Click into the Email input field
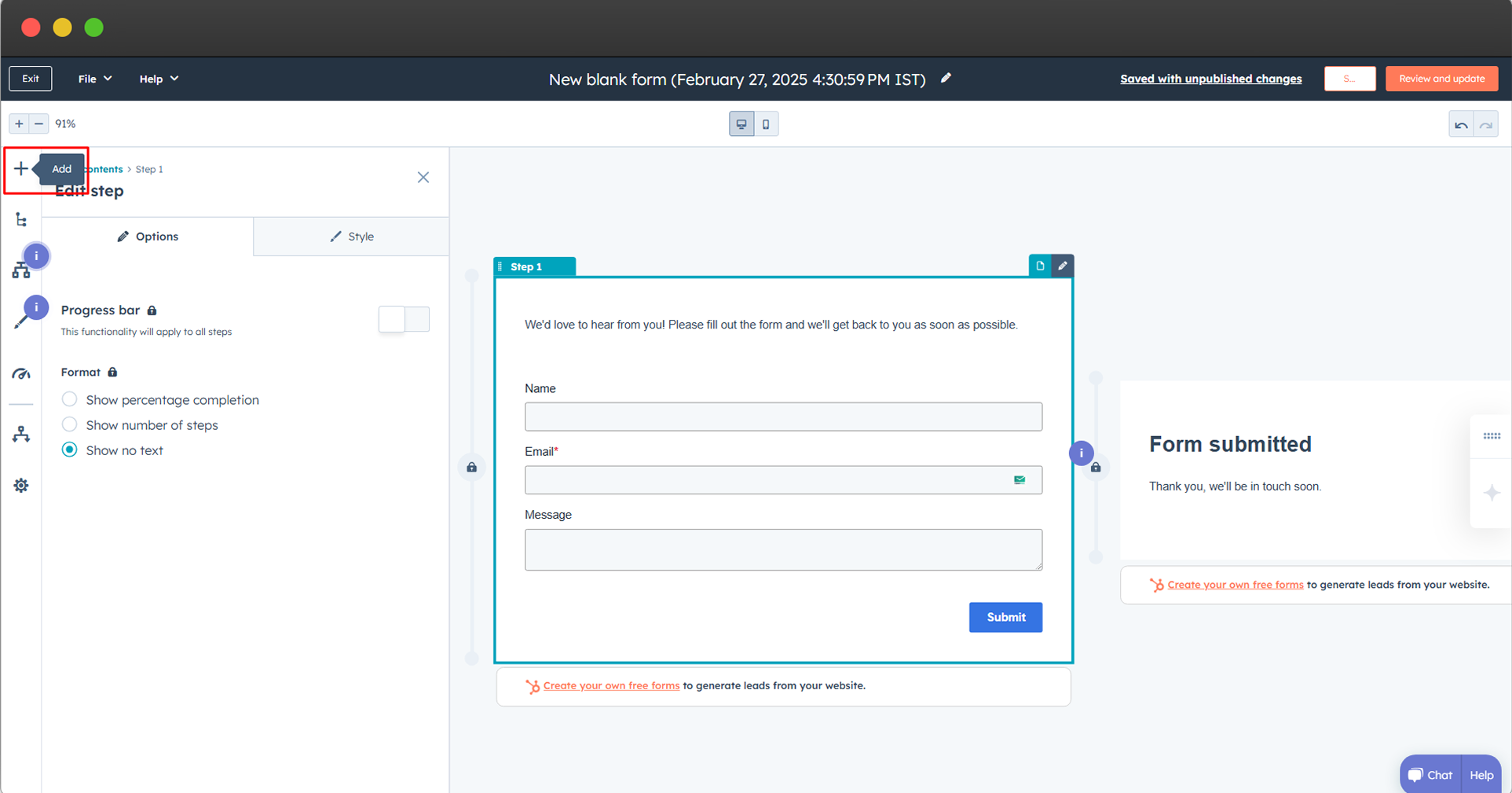1512x793 pixels. (x=783, y=479)
